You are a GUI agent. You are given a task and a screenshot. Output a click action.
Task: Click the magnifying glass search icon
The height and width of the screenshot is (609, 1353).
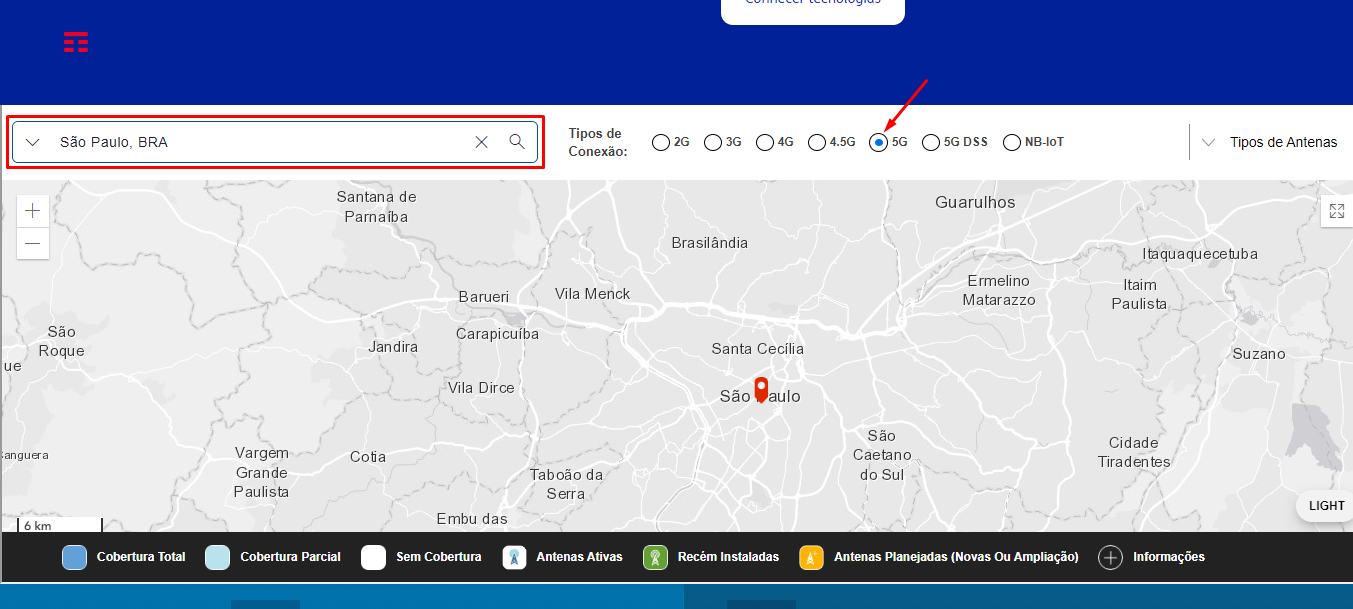pos(517,142)
